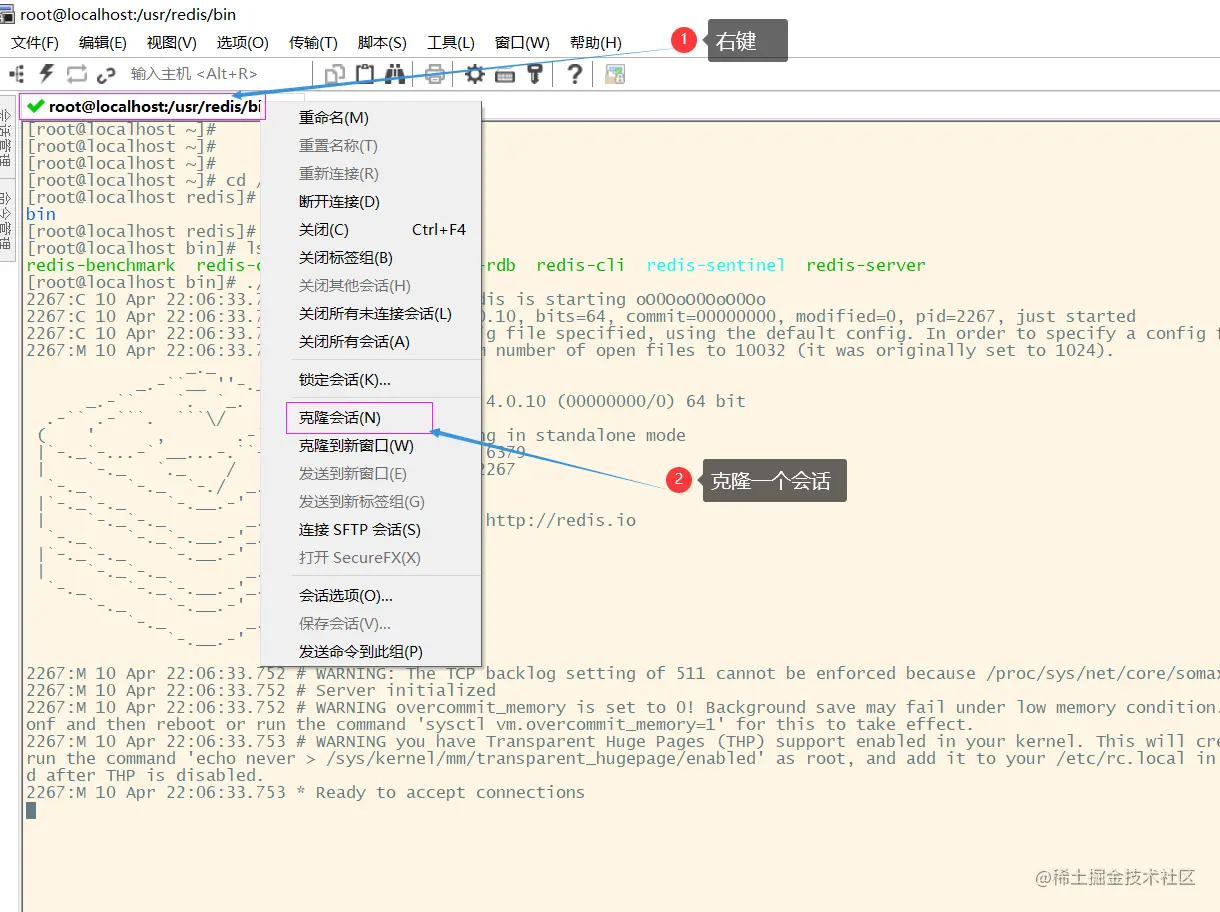1220x912 pixels.
Task: Choose 锁定会话(K)... menu entry
Action: pyautogui.click(x=371, y=380)
